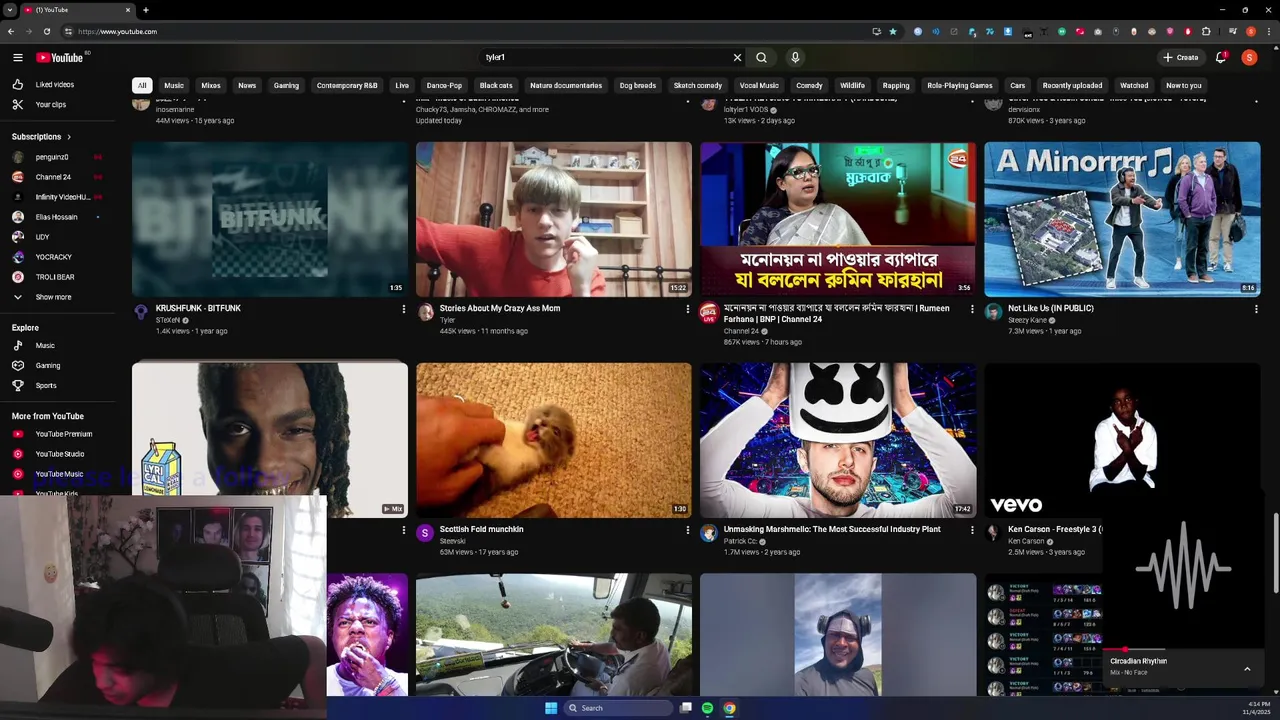Open a new browser tab with the plus icon
The width and height of the screenshot is (1280, 720).
pyautogui.click(x=146, y=10)
